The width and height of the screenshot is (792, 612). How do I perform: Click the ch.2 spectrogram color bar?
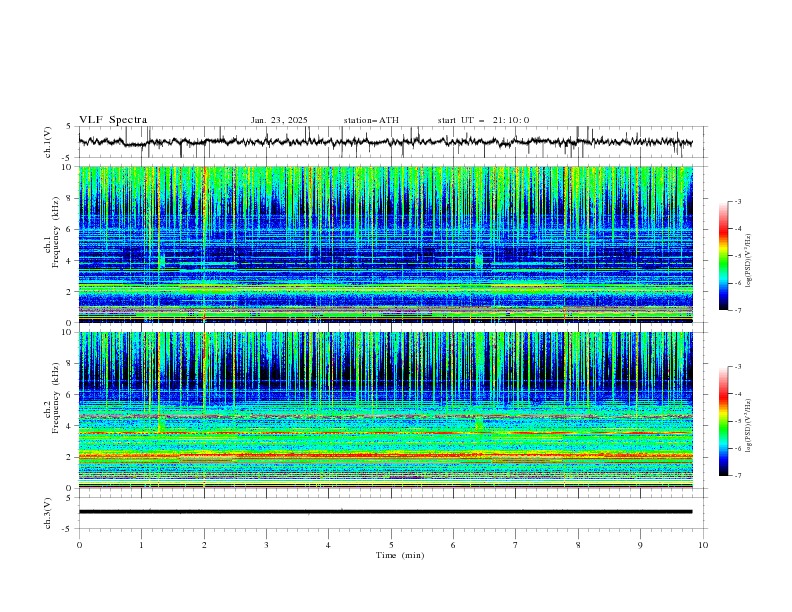coord(724,421)
